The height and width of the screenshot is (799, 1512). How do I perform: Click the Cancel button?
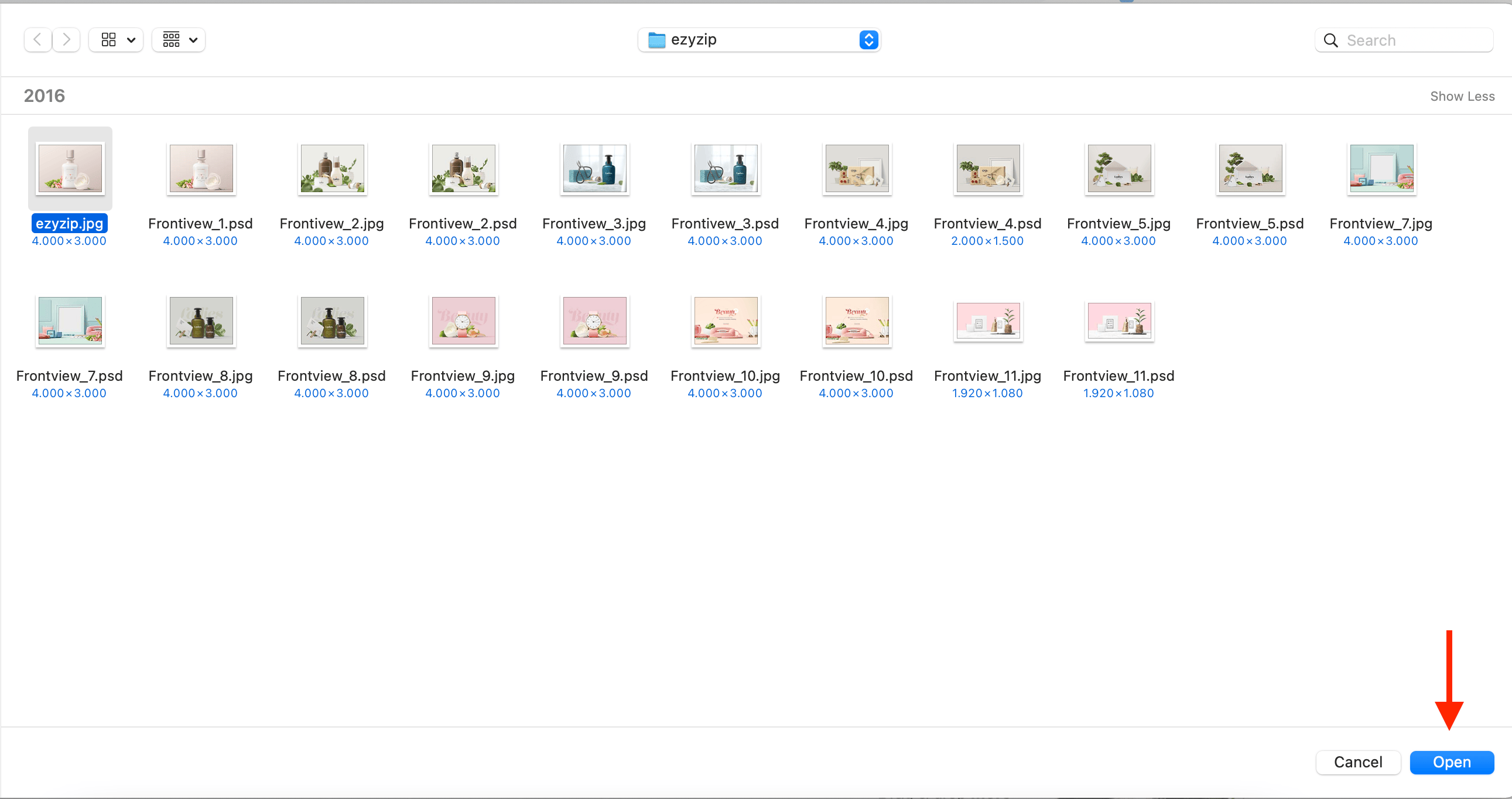[x=1357, y=762]
